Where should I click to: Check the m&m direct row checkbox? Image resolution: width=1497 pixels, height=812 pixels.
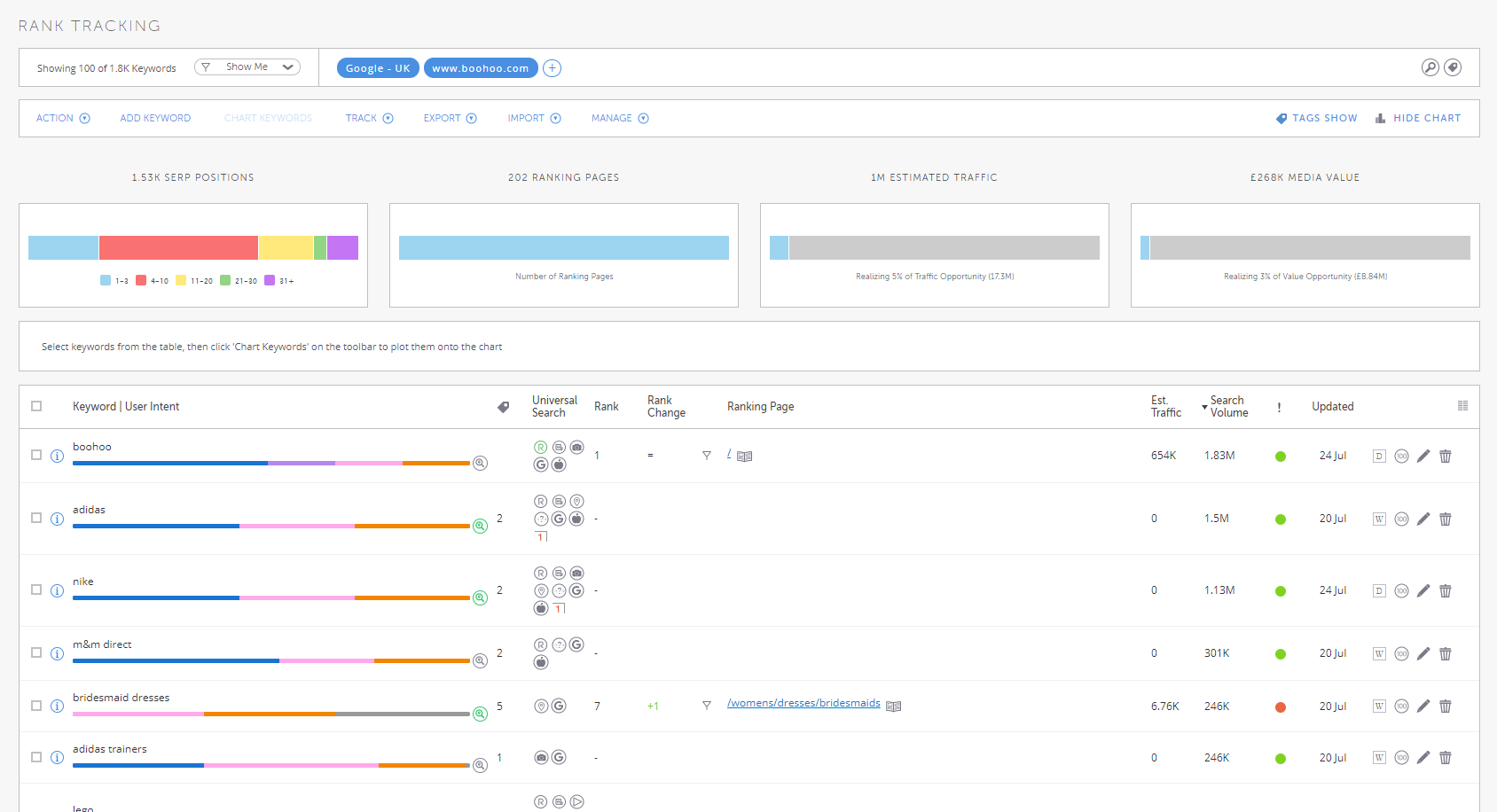point(36,652)
